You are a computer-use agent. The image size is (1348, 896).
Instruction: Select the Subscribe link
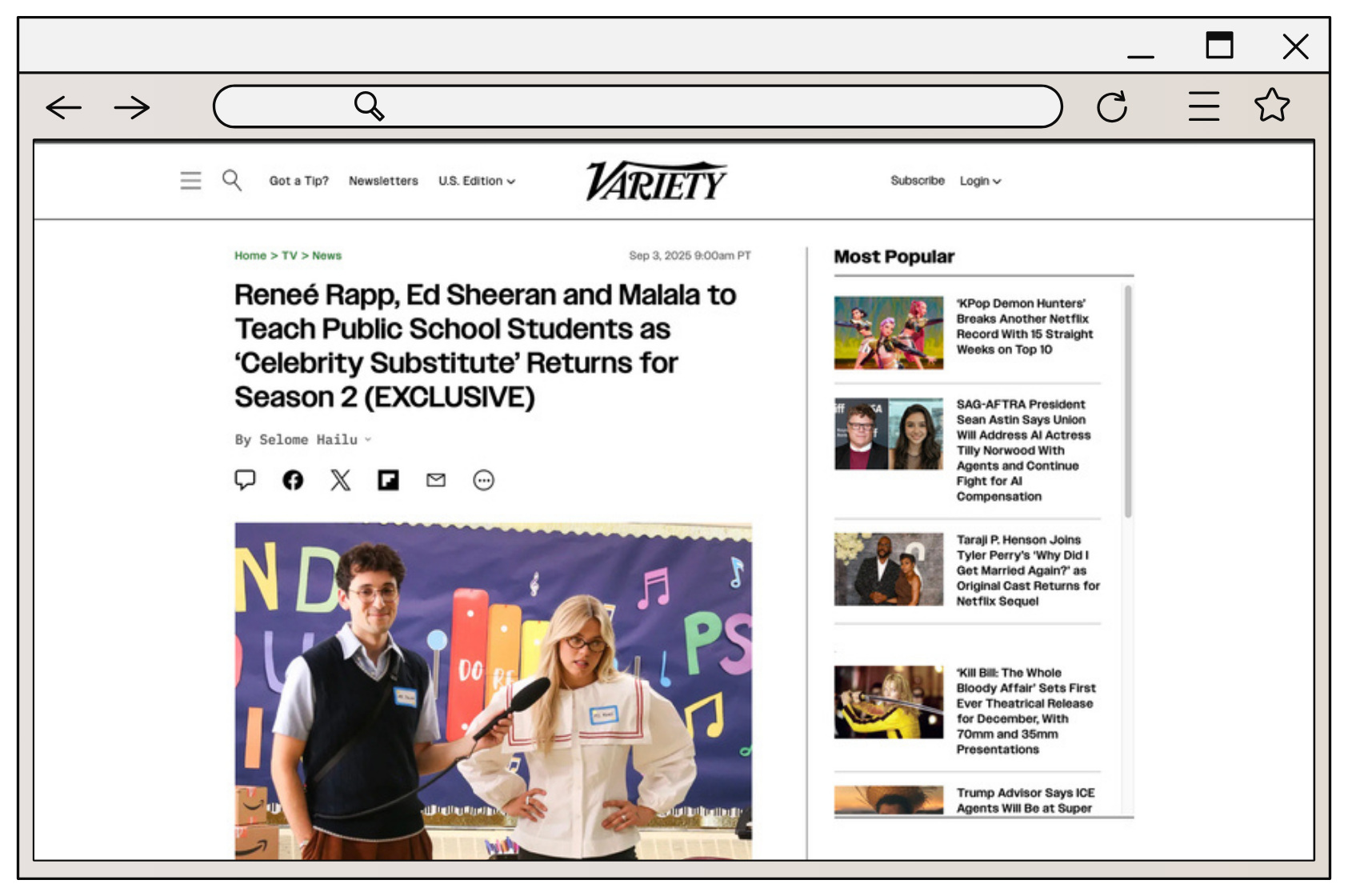click(917, 181)
